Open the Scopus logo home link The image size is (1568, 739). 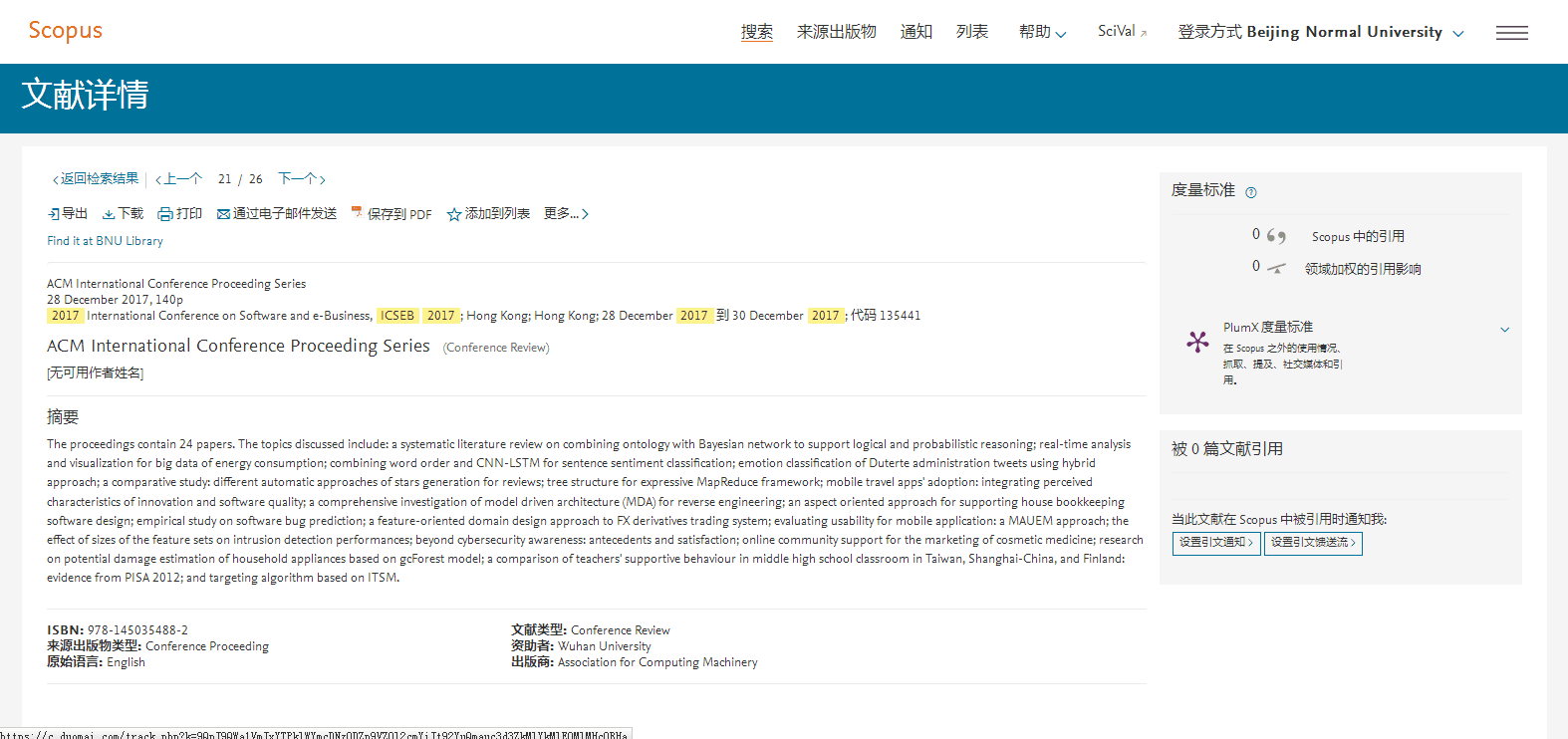coord(65,30)
